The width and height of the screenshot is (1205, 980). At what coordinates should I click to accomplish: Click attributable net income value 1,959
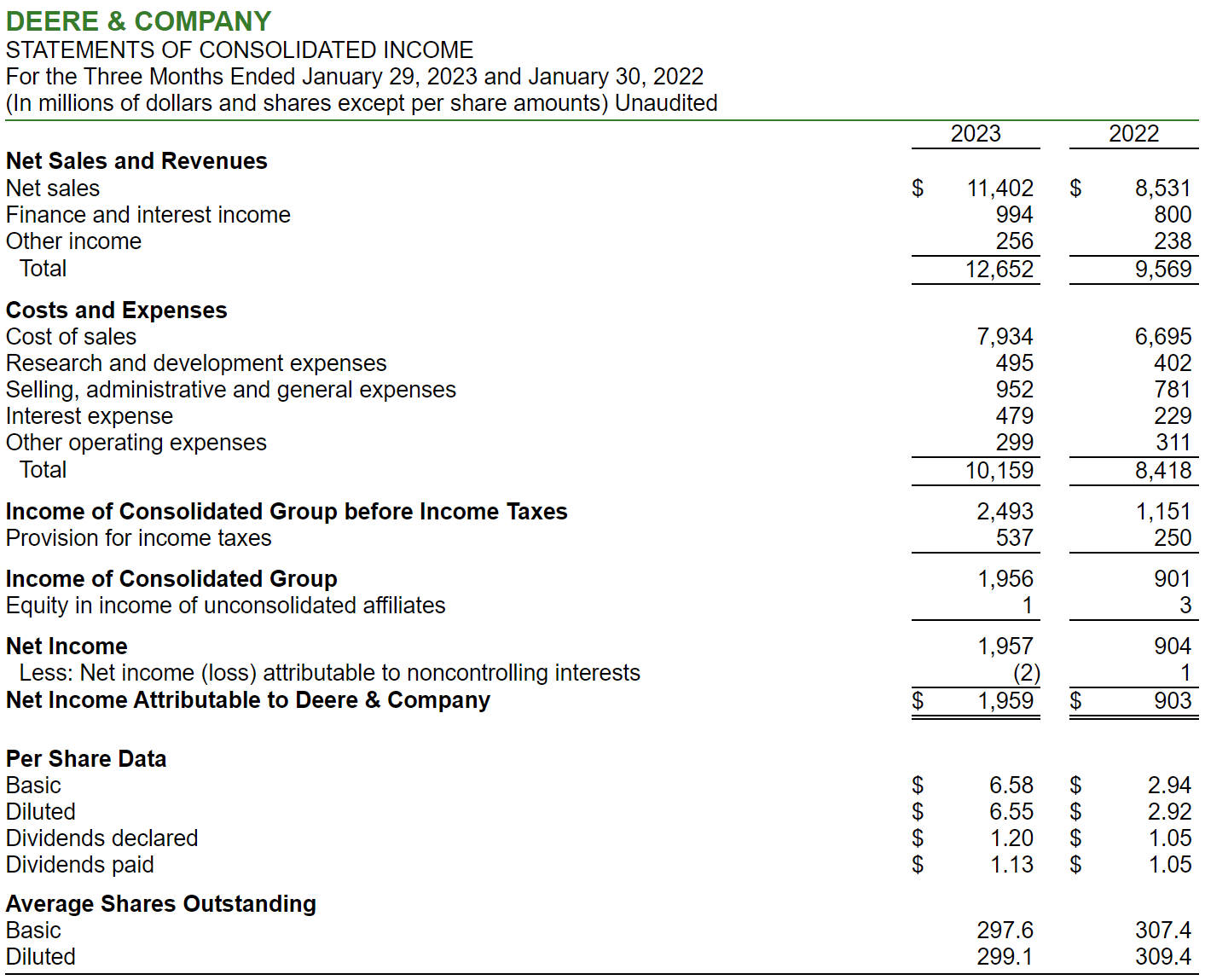pyautogui.click(x=1005, y=700)
